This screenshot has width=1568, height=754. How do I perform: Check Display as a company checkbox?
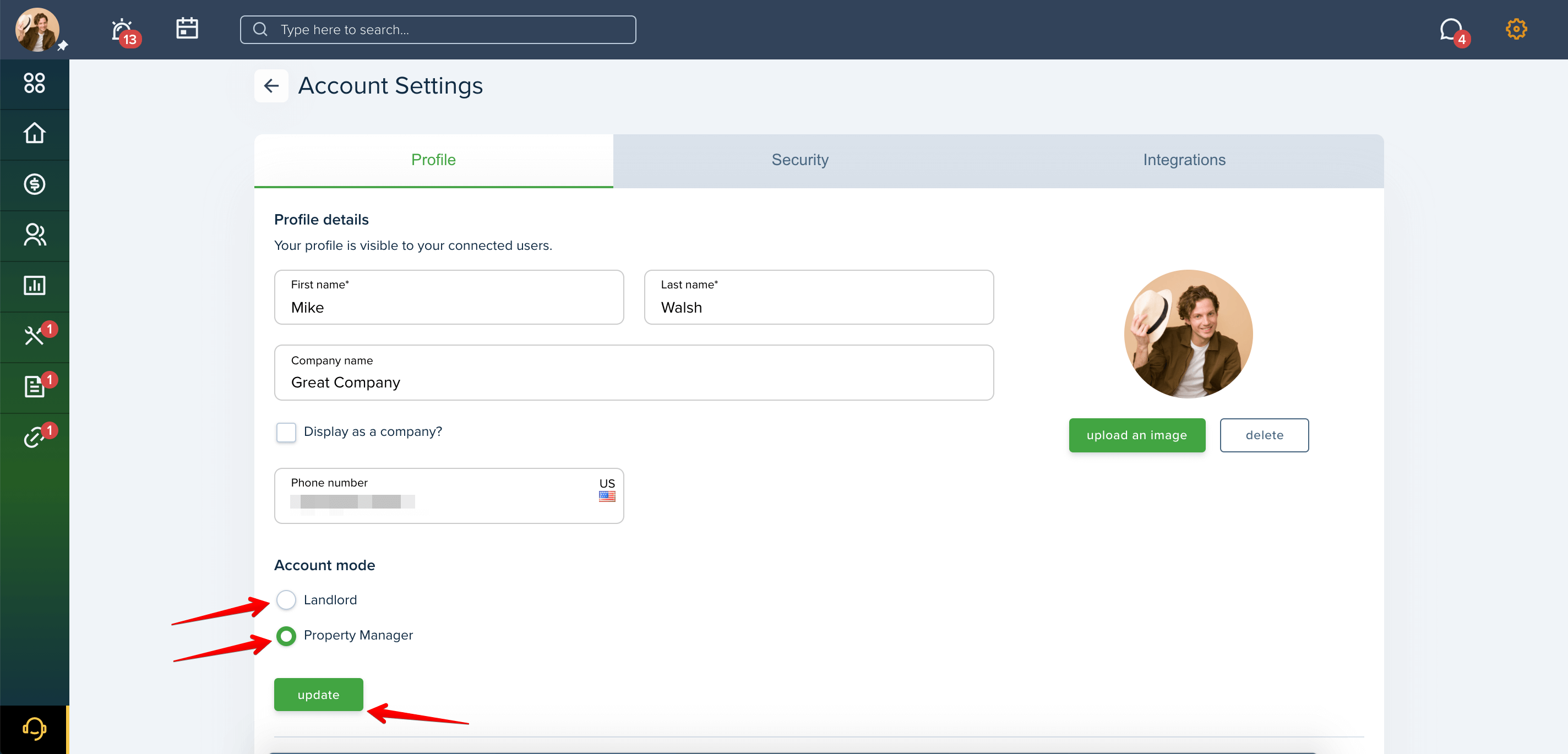pyautogui.click(x=286, y=433)
